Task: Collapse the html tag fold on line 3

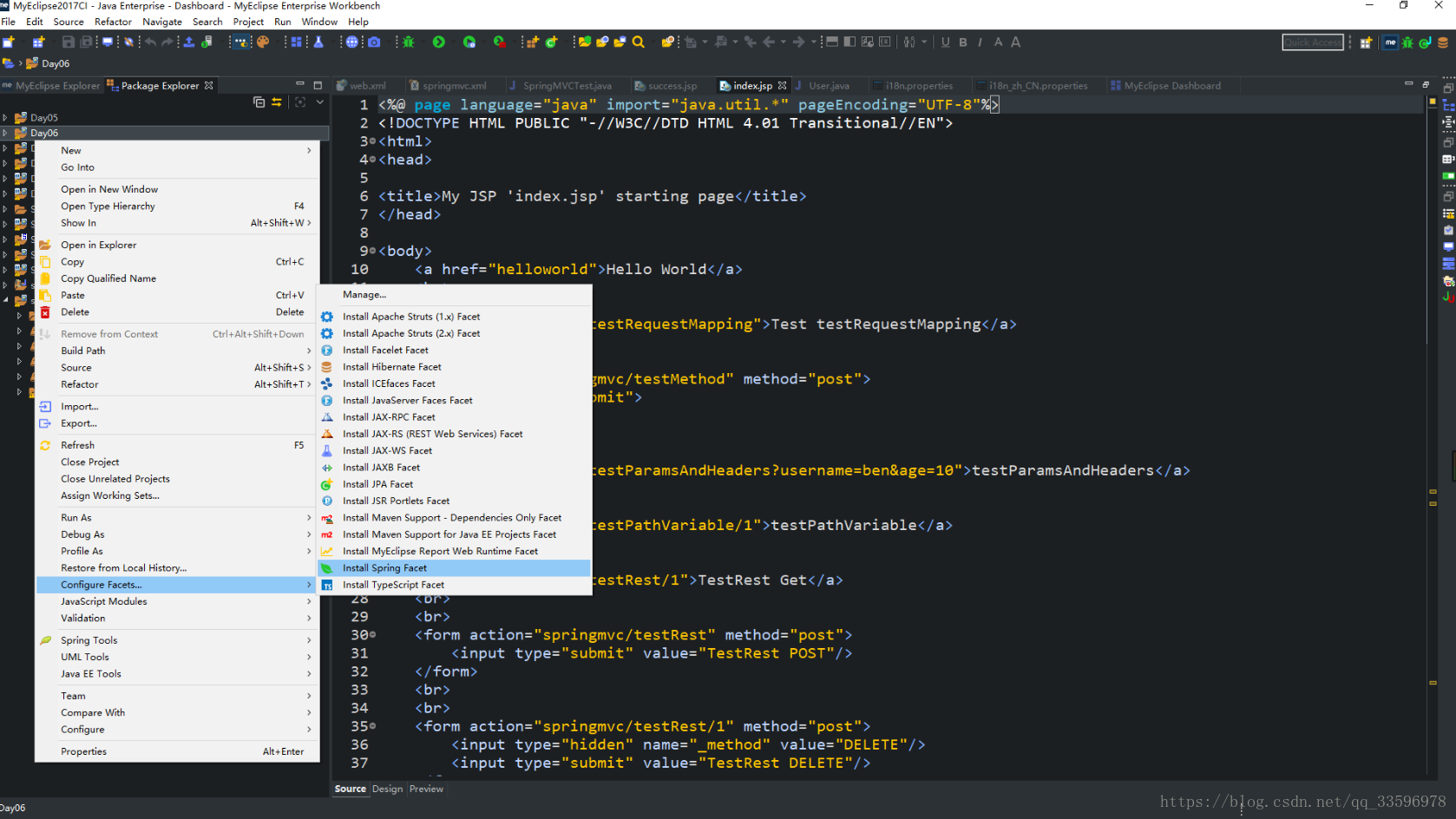Action: [373, 141]
